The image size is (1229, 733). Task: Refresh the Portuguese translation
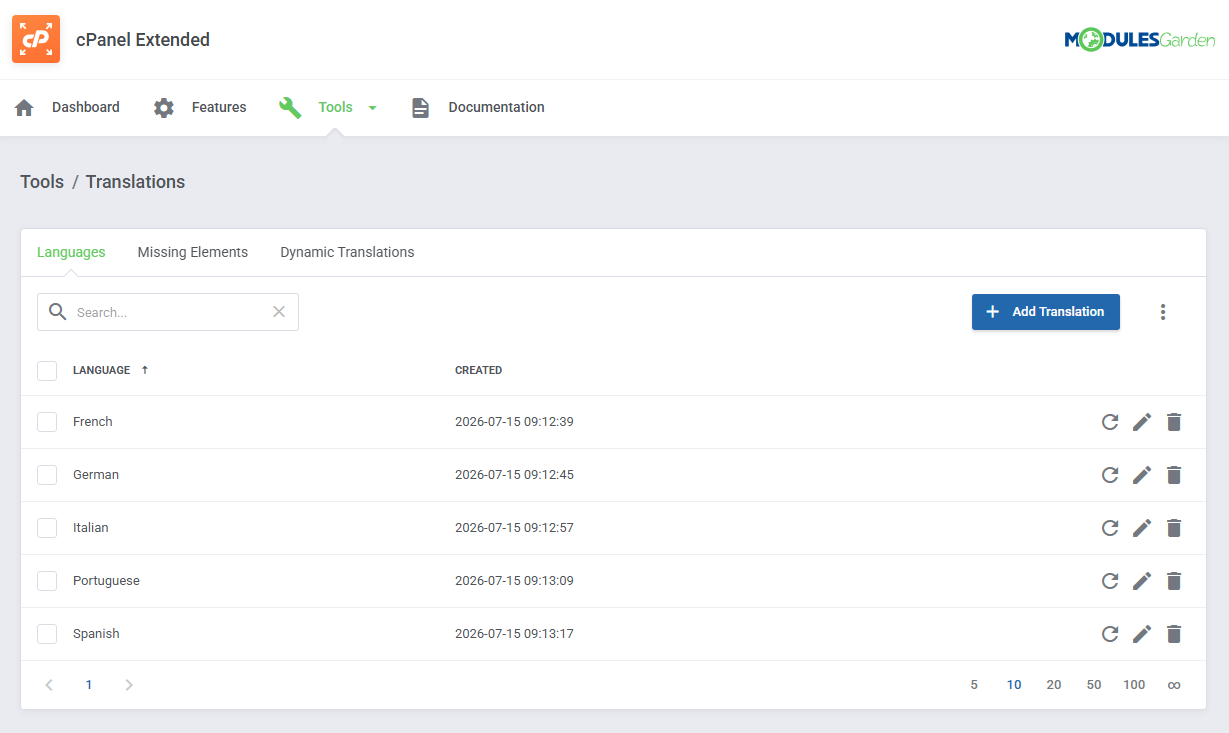(1110, 581)
